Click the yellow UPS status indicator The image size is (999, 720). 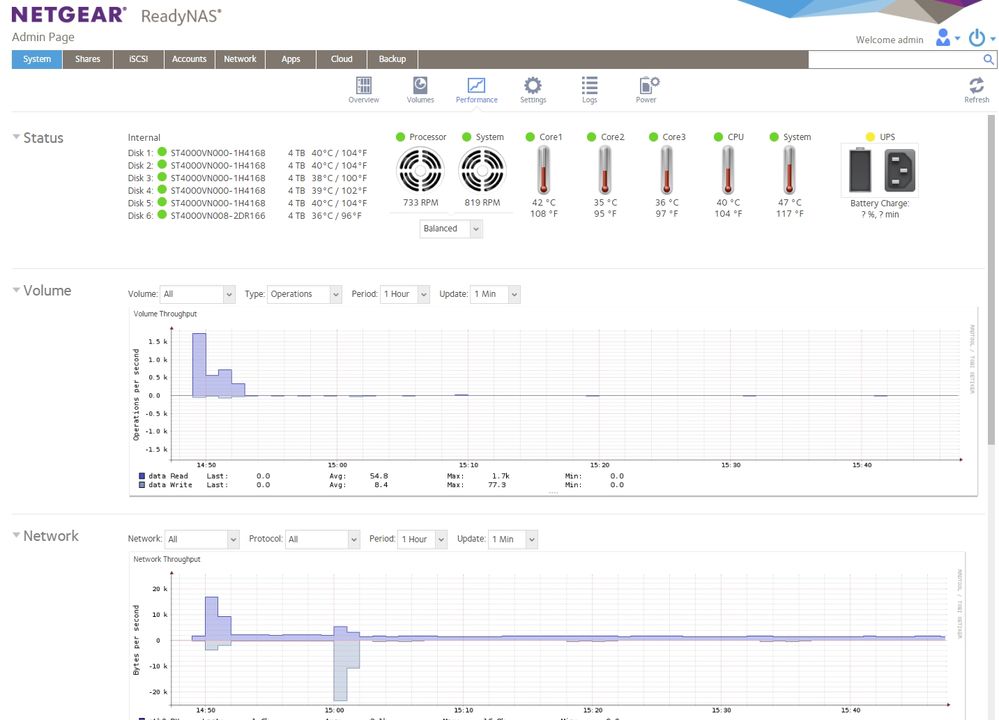coord(870,137)
